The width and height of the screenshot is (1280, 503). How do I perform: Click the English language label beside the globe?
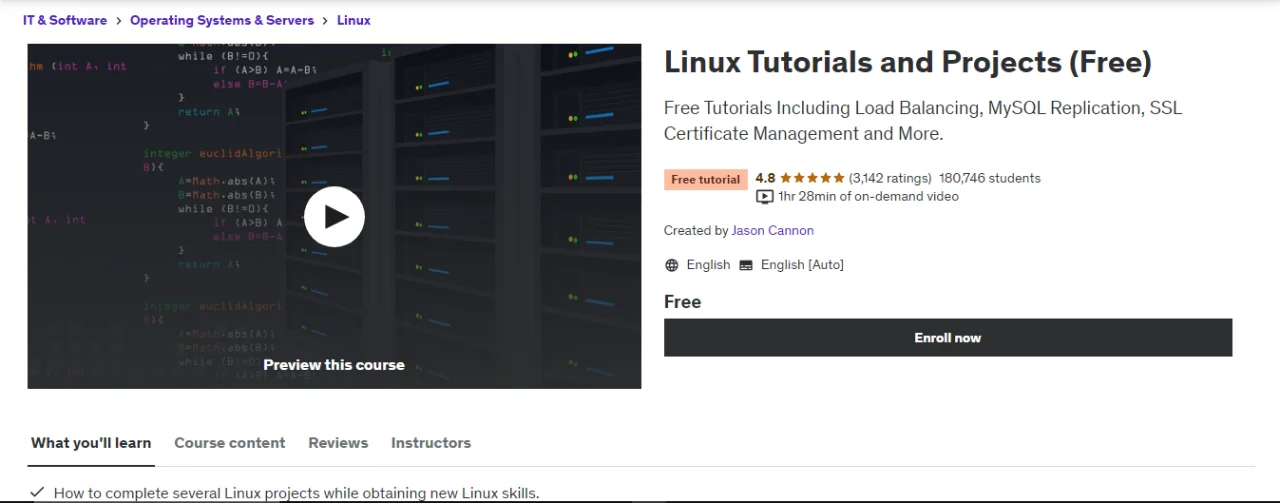pos(708,265)
